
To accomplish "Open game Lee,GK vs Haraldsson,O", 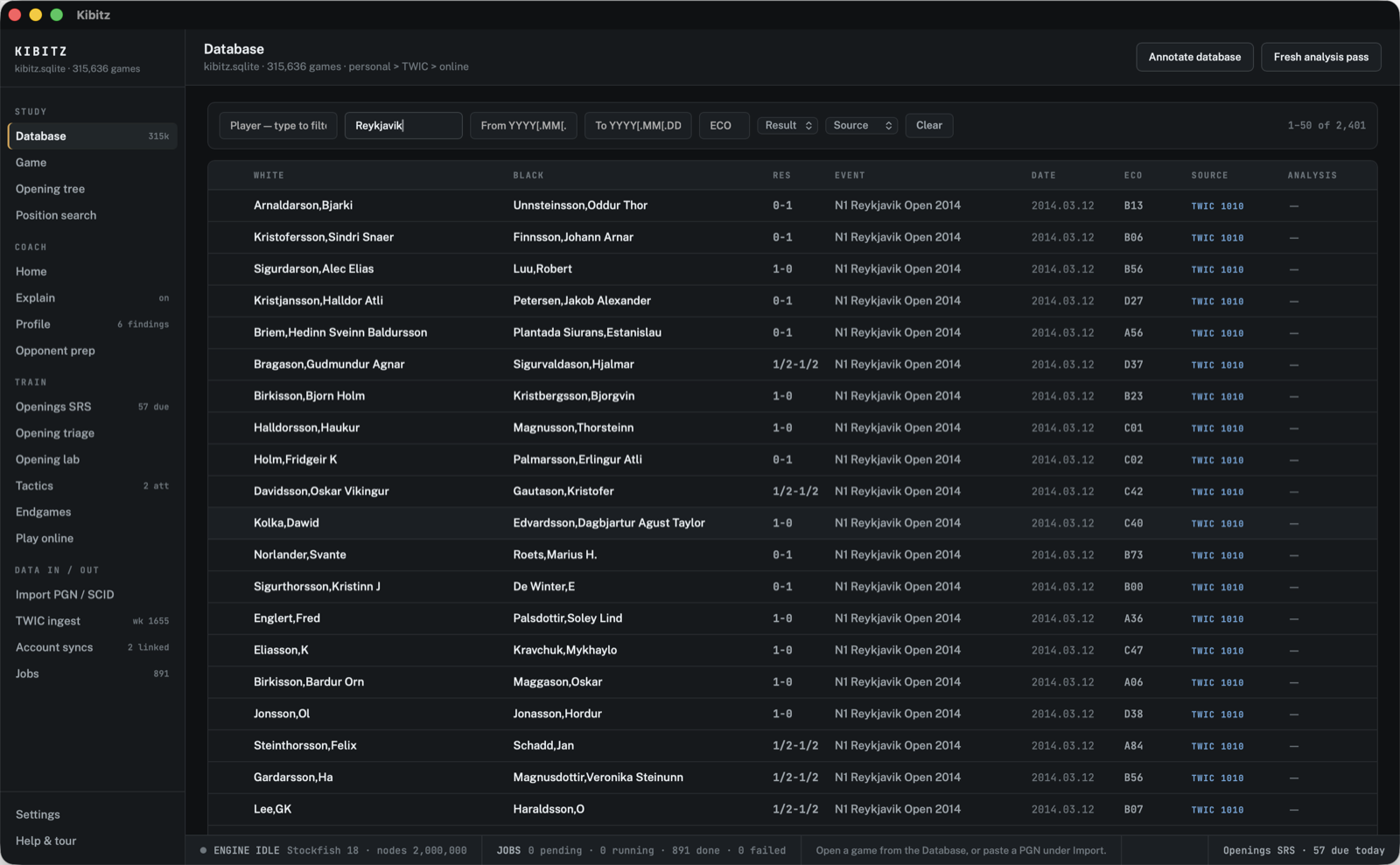I will pos(792,809).
